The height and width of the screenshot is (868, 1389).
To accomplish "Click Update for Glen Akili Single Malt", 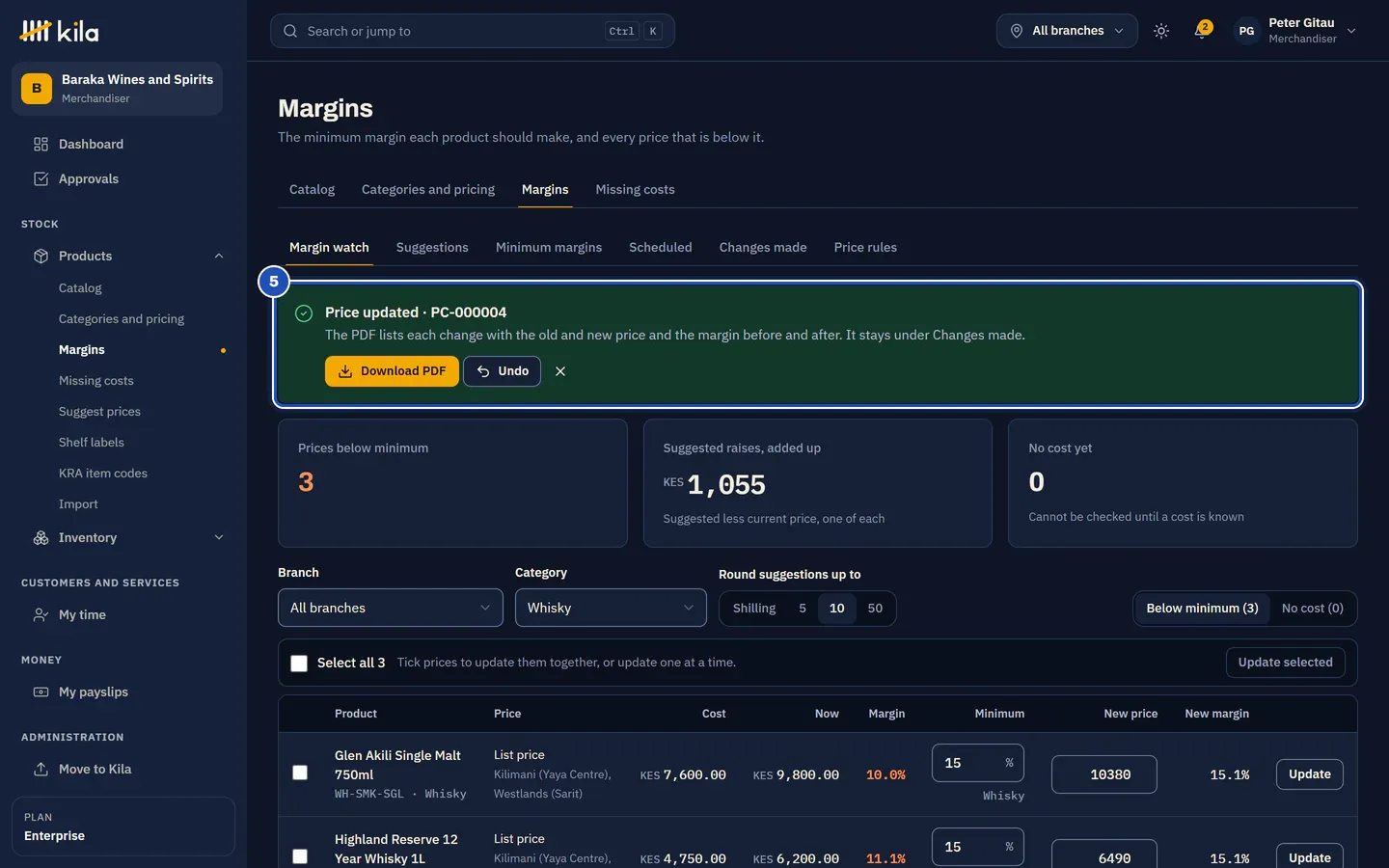I will 1309,774.
